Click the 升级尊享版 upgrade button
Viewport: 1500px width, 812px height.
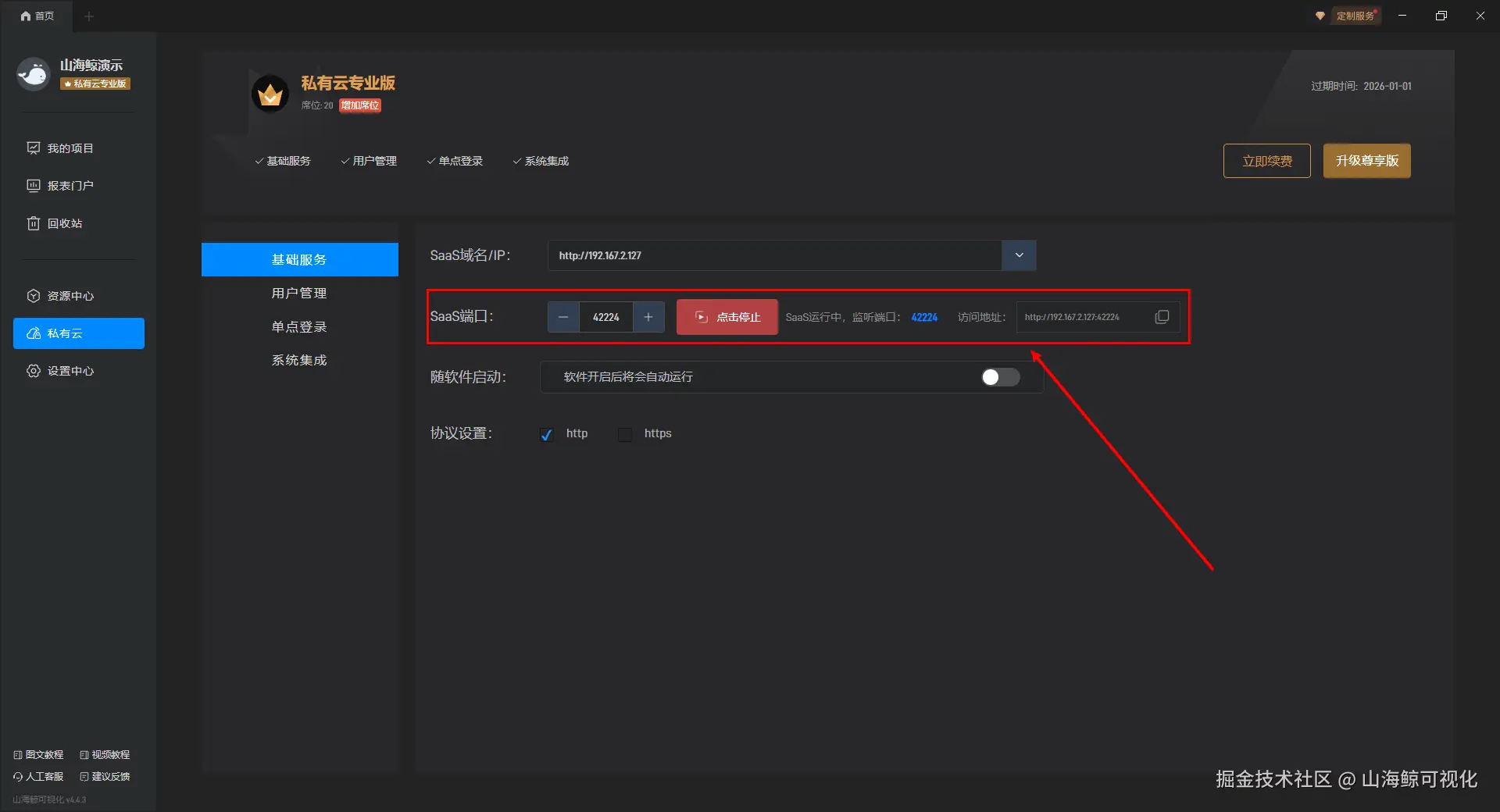pos(1367,161)
